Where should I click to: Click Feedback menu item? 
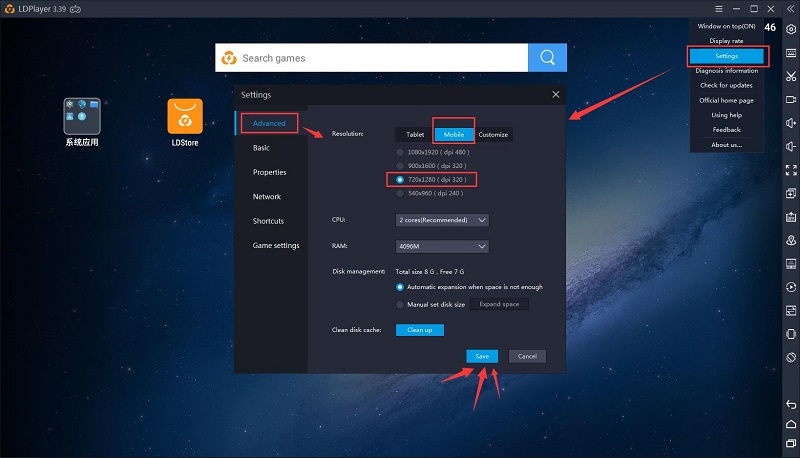(x=727, y=130)
